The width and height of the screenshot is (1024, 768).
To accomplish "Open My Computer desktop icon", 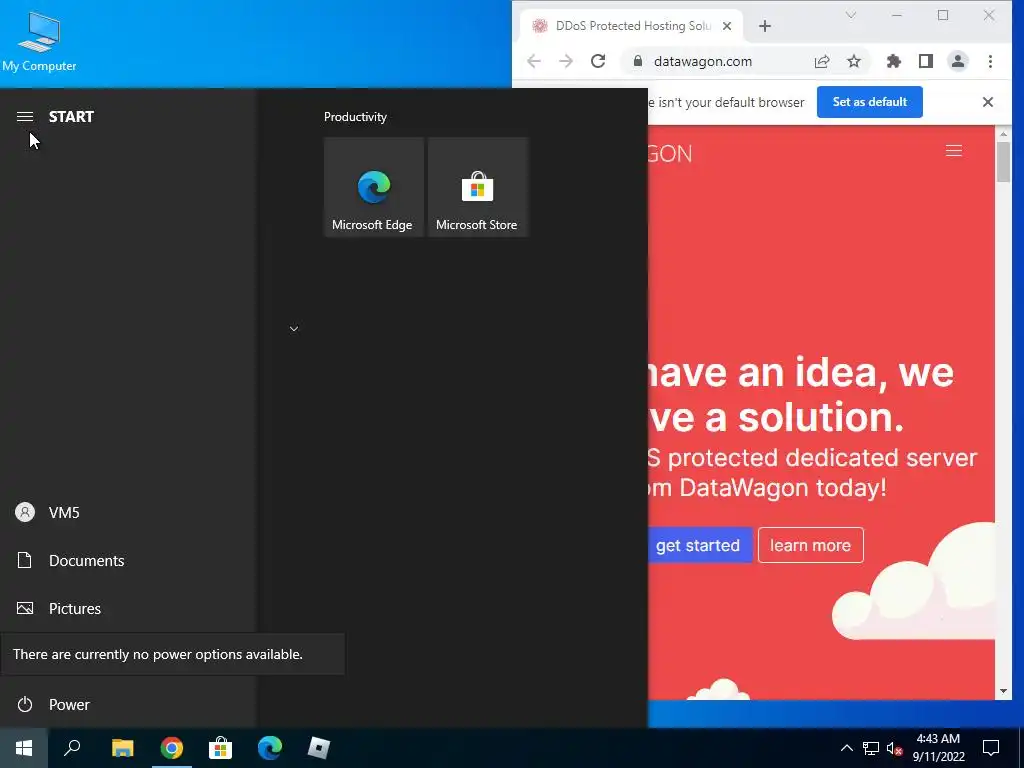I will [x=39, y=41].
